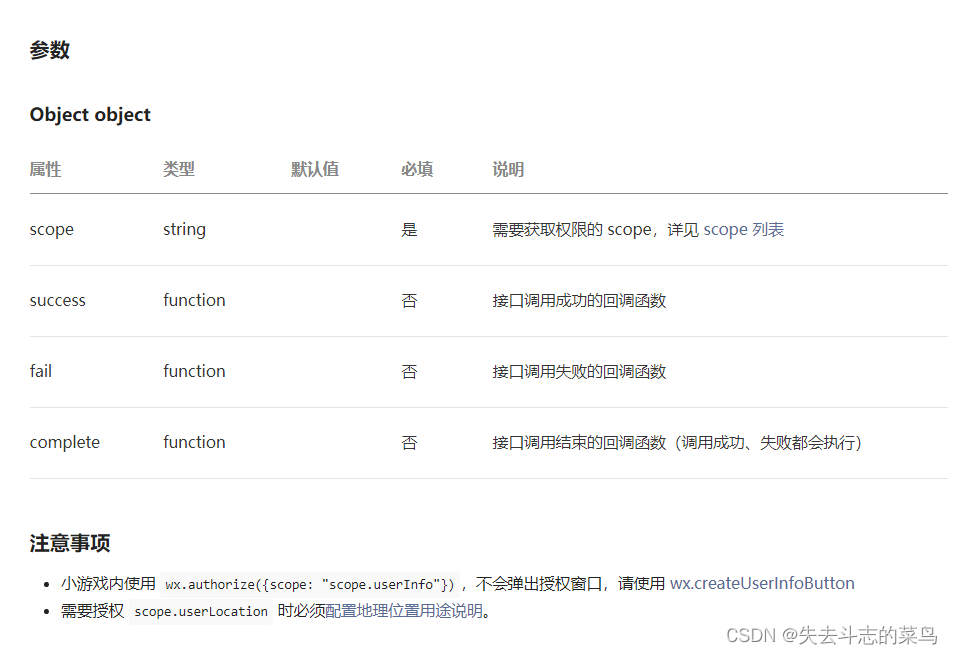Click the "function" type in complete row
This screenshot has height=654, width=953.
(x=194, y=442)
